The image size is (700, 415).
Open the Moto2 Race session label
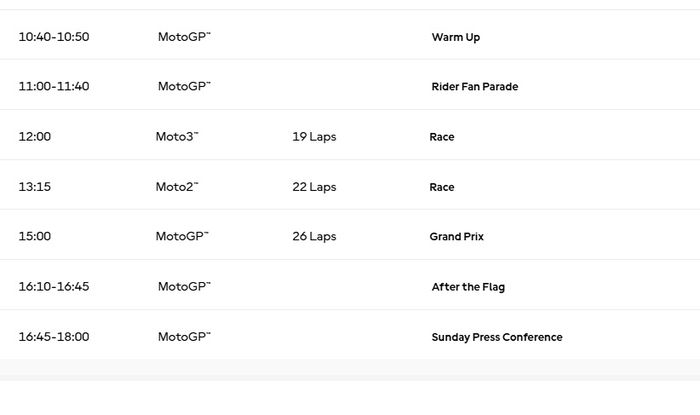tap(441, 187)
